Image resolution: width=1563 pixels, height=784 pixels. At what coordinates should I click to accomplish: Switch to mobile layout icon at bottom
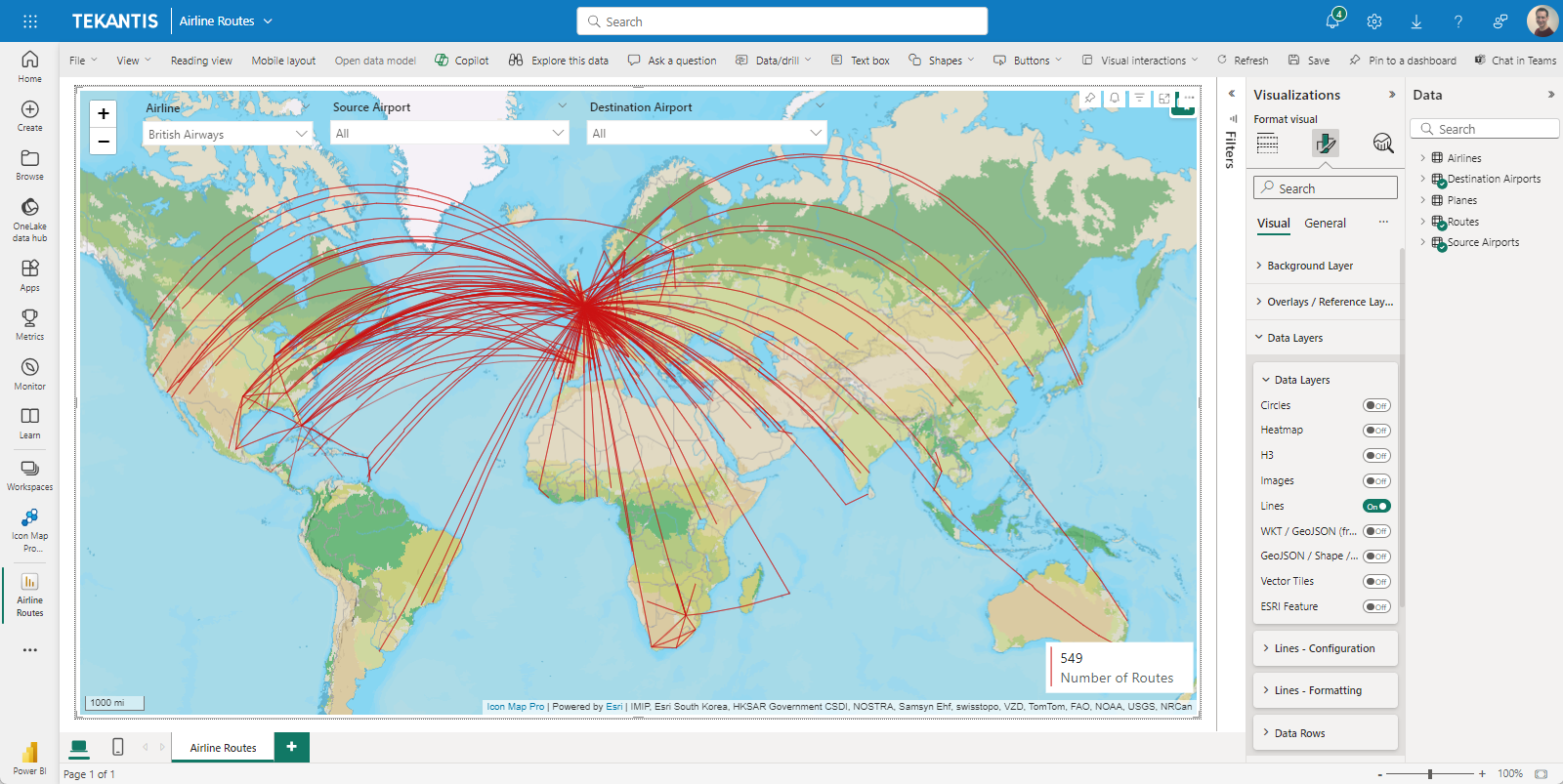click(x=118, y=747)
